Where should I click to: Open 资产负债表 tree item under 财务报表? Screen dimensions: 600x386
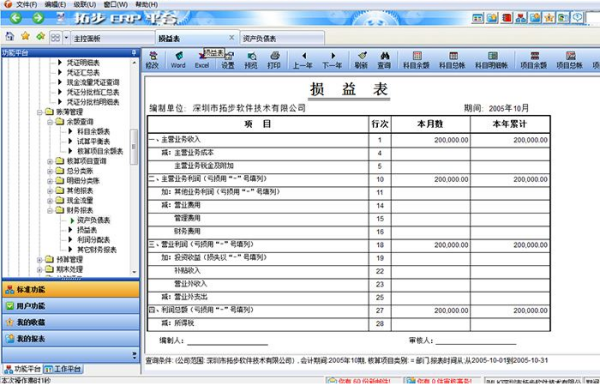(93, 220)
